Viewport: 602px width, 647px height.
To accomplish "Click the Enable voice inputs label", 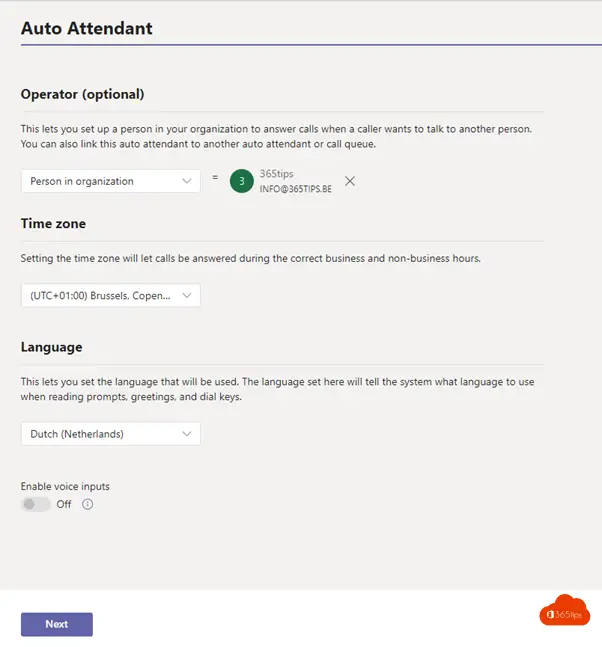I will pos(65,486).
